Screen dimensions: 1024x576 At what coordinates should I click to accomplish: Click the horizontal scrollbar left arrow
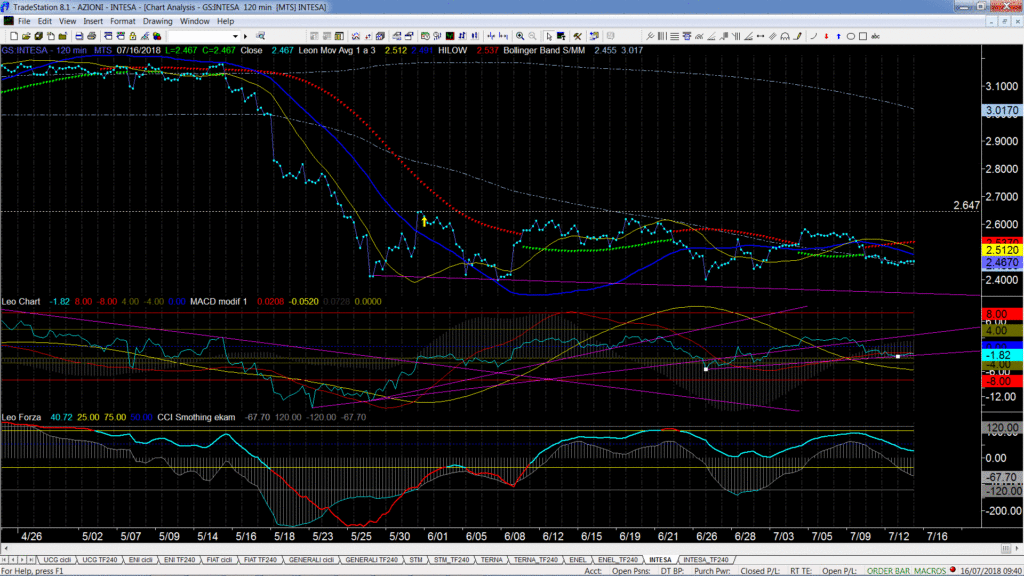(x=6, y=549)
